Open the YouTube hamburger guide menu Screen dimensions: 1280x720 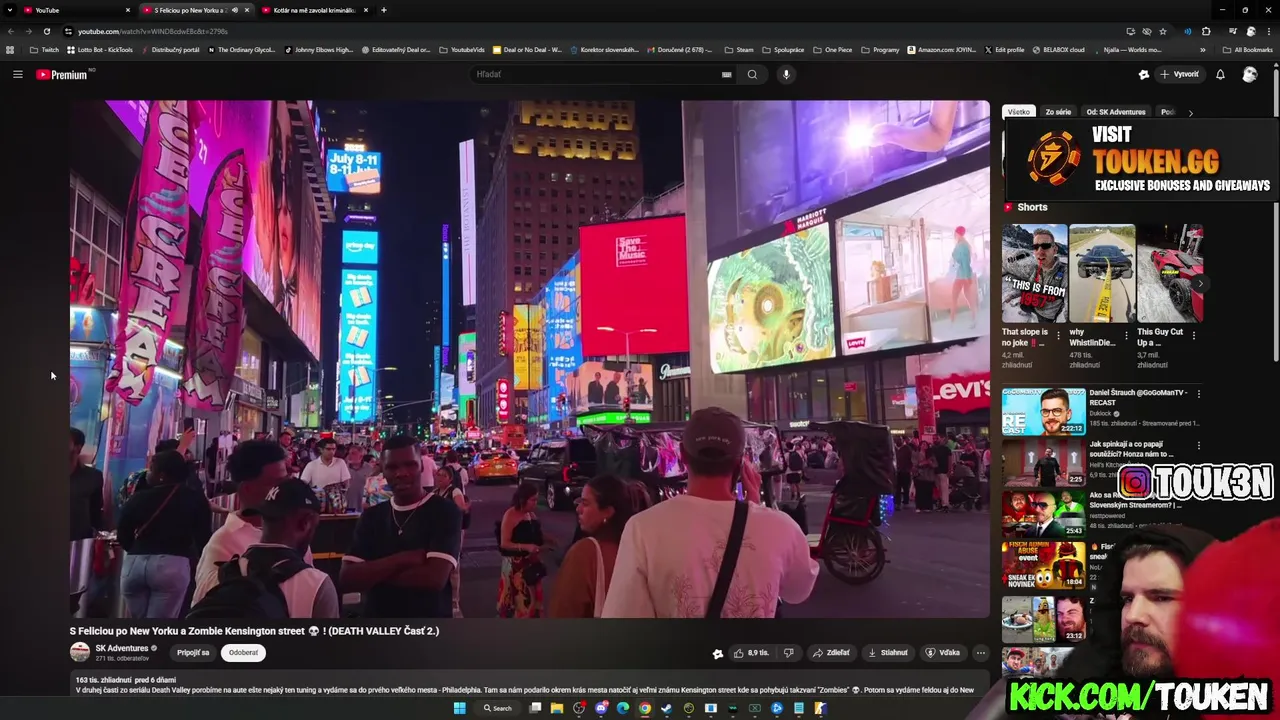point(17,74)
